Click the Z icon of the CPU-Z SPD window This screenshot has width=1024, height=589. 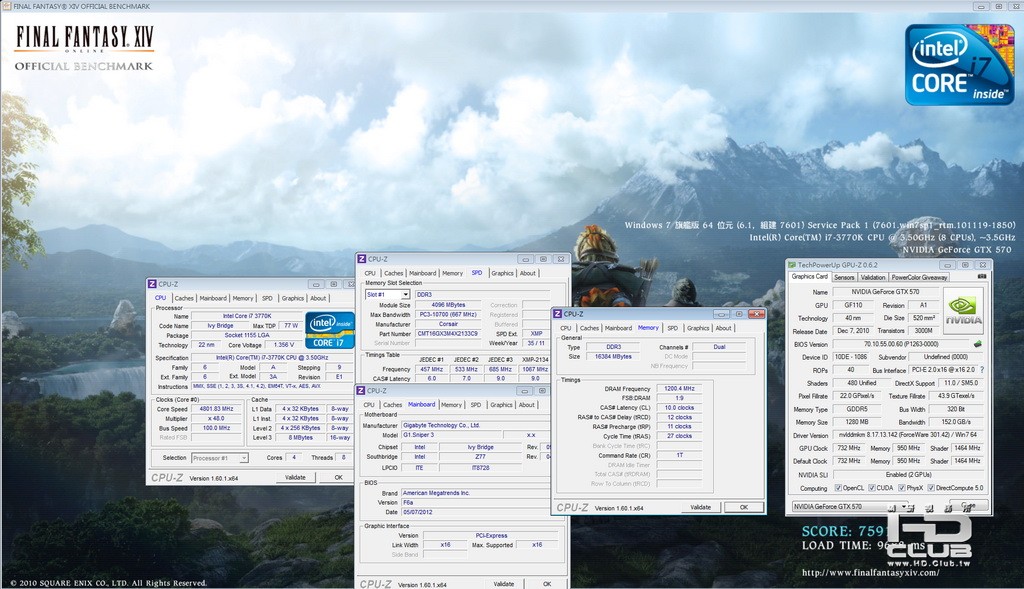361,259
